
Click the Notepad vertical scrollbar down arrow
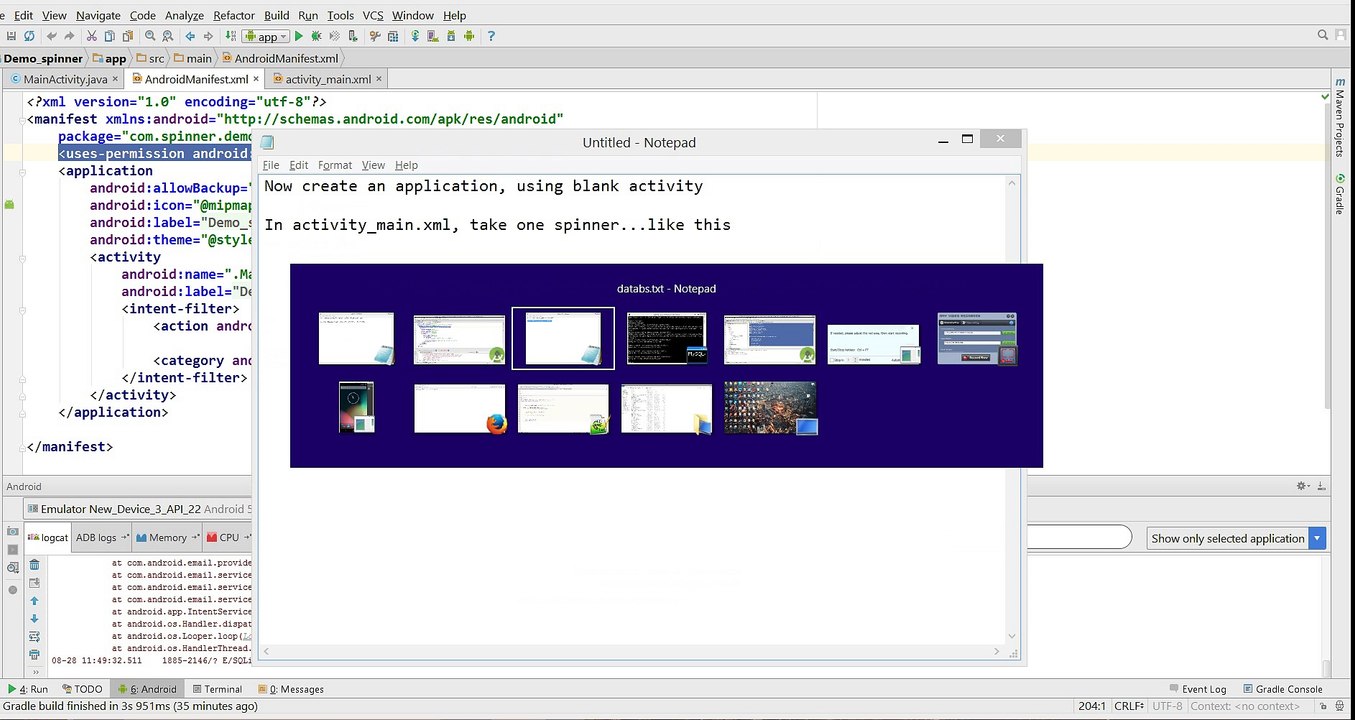point(1012,636)
